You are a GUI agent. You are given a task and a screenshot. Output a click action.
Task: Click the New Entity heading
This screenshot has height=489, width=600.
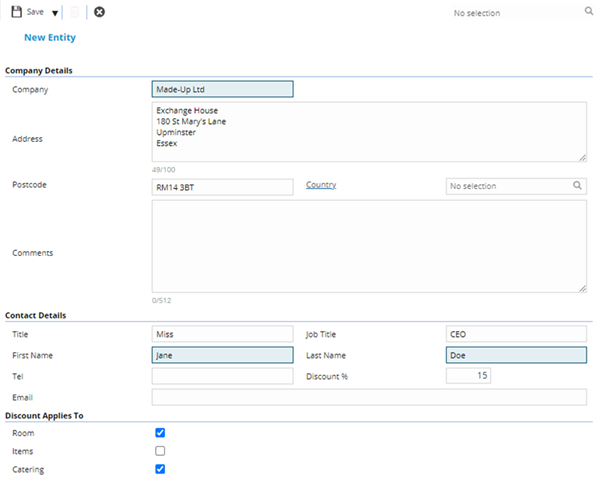tap(50, 38)
